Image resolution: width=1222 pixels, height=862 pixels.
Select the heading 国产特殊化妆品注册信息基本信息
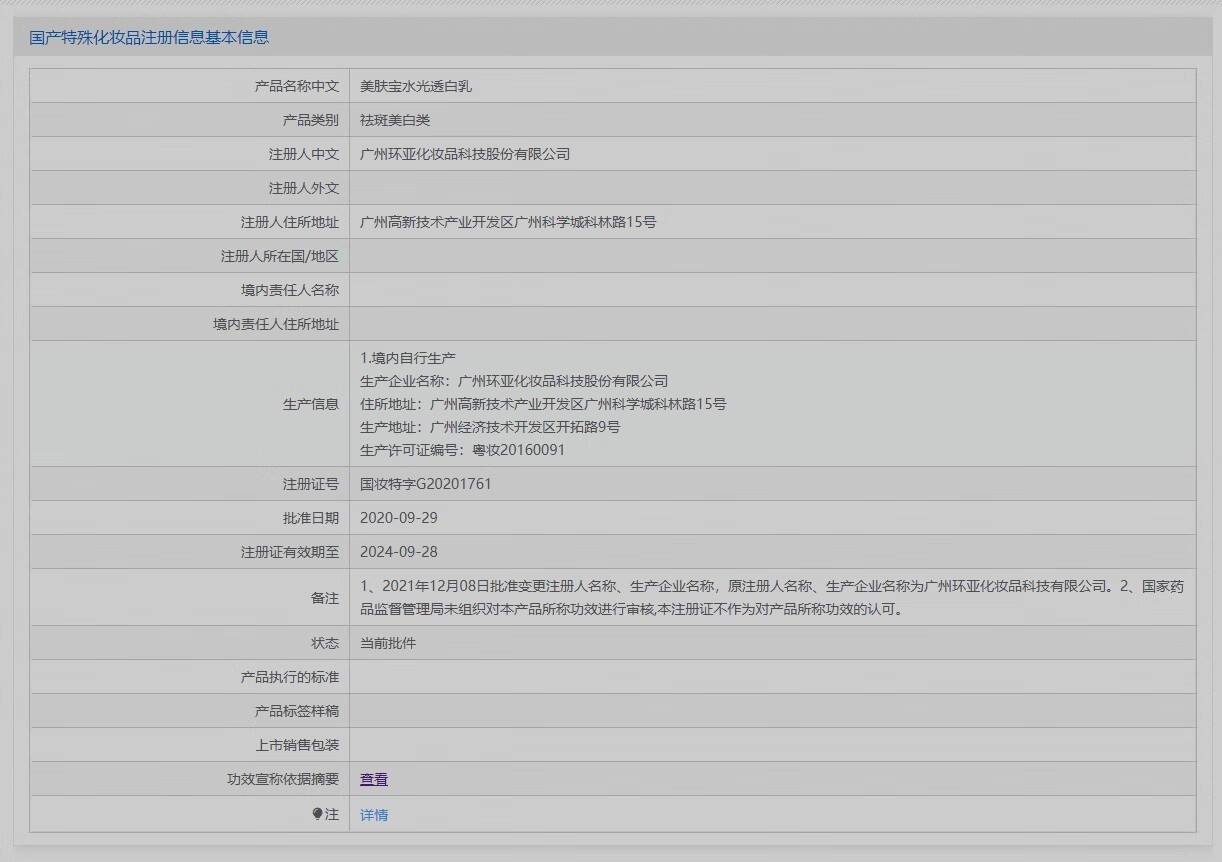tap(149, 37)
